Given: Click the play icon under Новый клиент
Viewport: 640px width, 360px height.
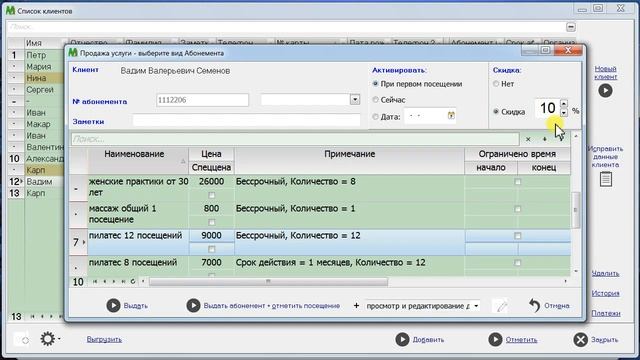Looking at the screenshot, I should pos(605,90).
